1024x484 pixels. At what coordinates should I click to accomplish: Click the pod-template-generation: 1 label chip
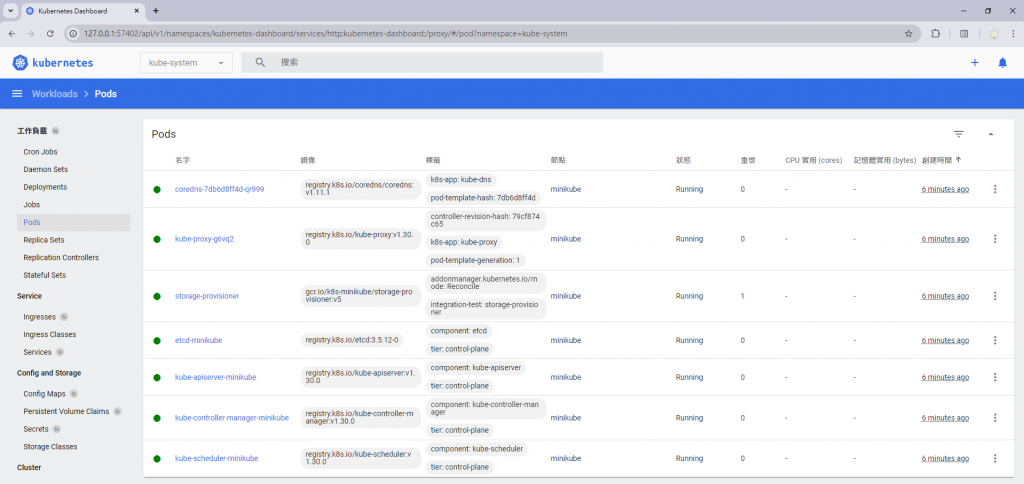click(475, 260)
